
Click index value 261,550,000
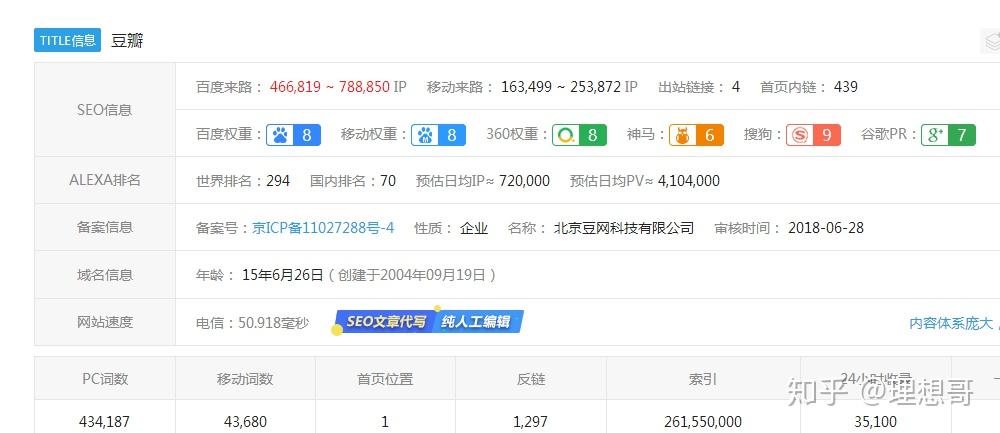pyautogui.click(x=703, y=422)
